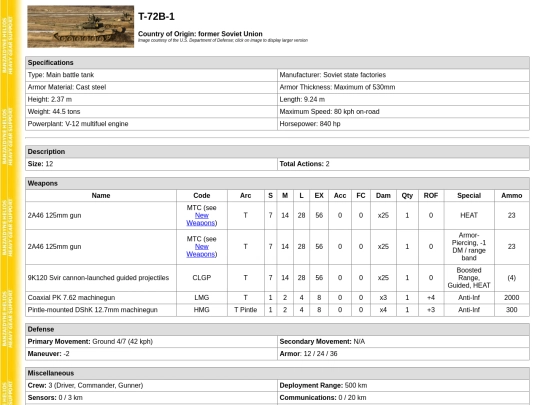Viewport: 540px width, 405px height.
Task: Click the Miscellaneous section header
Action: tap(277, 373)
